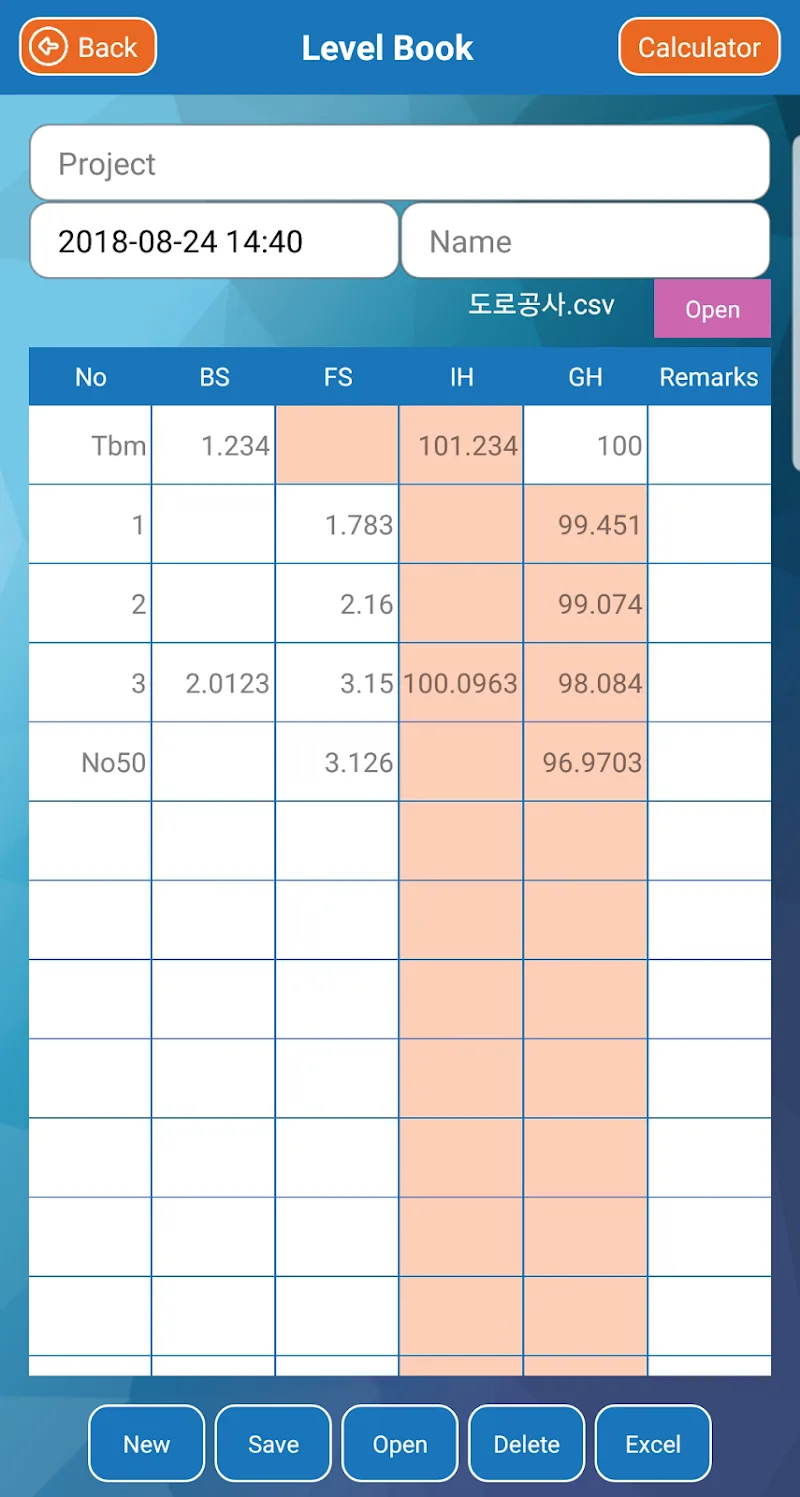
Task: Select the BS cell with 1.234
Action: [x=214, y=445]
